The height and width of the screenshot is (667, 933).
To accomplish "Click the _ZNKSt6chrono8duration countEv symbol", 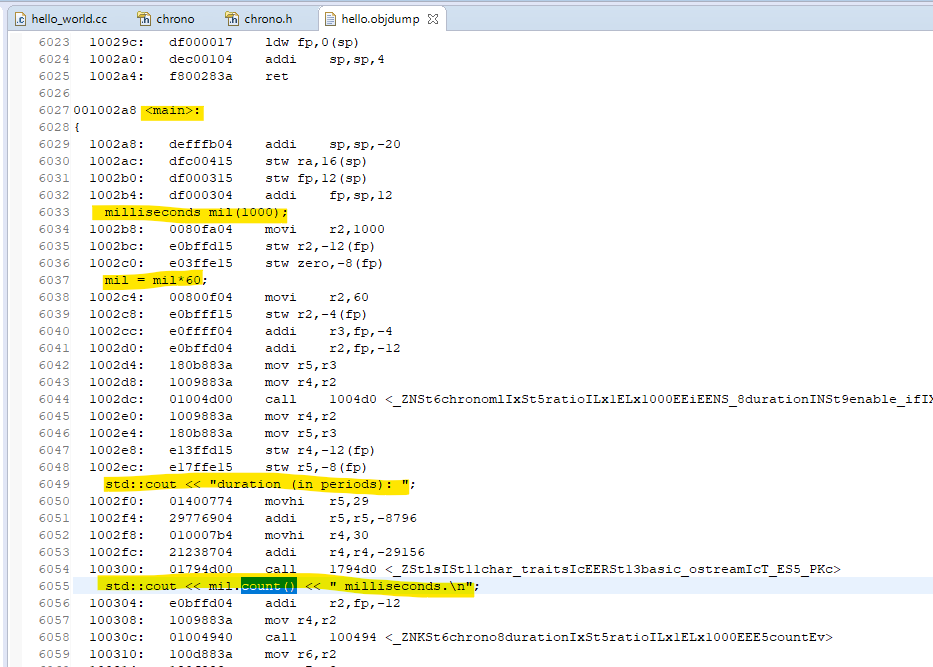I will (609, 637).
